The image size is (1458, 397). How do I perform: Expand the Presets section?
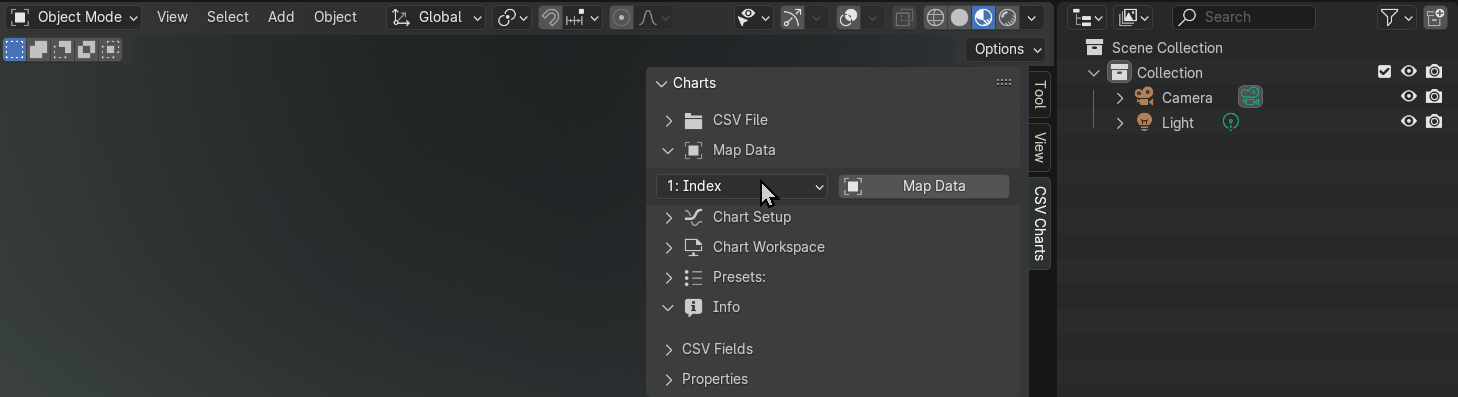[x=669, y=277]
